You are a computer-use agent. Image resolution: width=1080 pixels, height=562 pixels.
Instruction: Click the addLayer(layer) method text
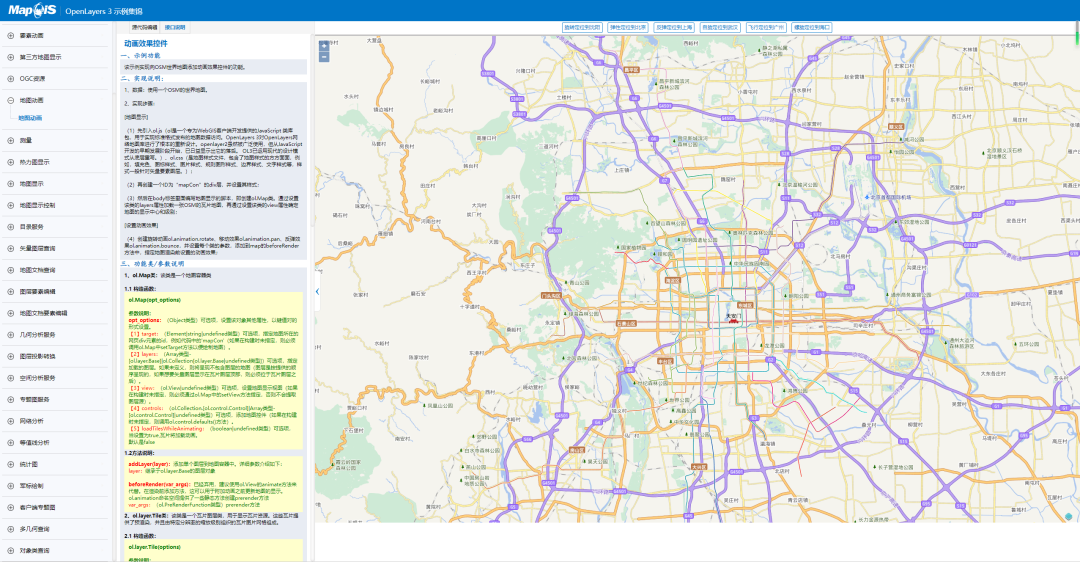pyautogui.click(x=149, y=464)
